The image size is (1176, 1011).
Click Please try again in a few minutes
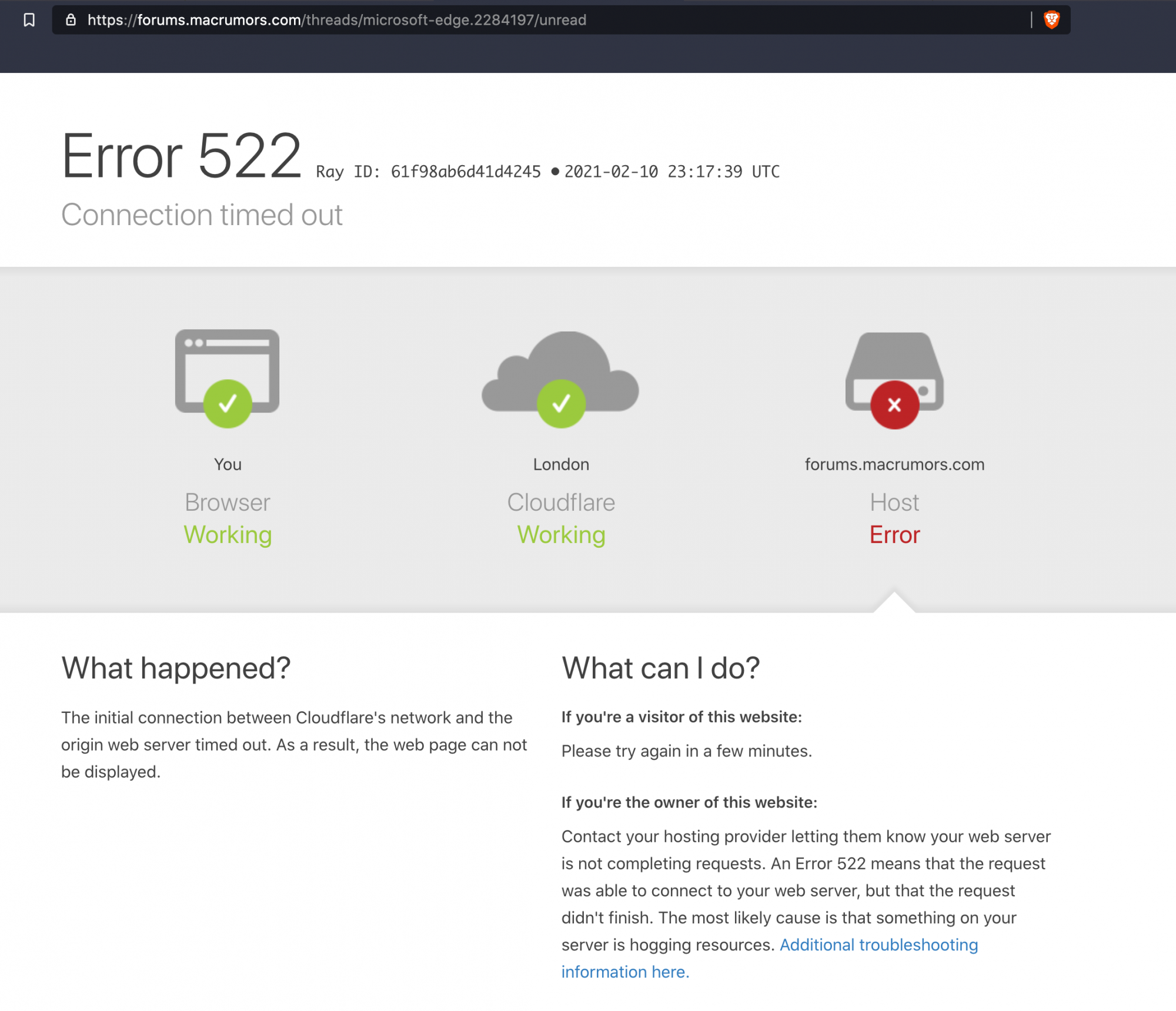tap(687, 751)
